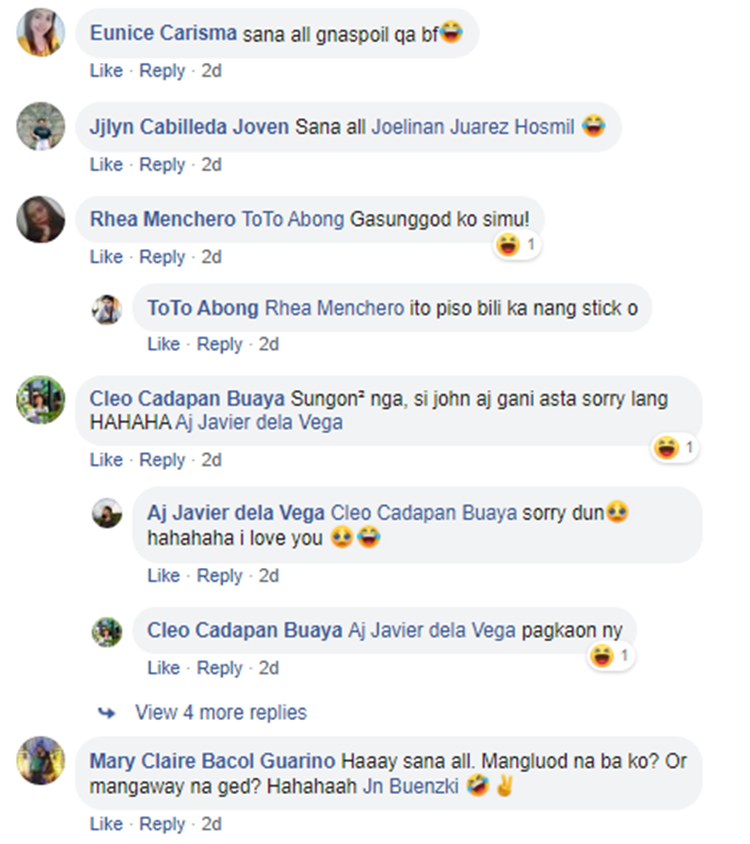This screenshot has width=750, height=844.
Task: Click Aj Javier dela Vega's reply avatar
Action: pos(107,513)
